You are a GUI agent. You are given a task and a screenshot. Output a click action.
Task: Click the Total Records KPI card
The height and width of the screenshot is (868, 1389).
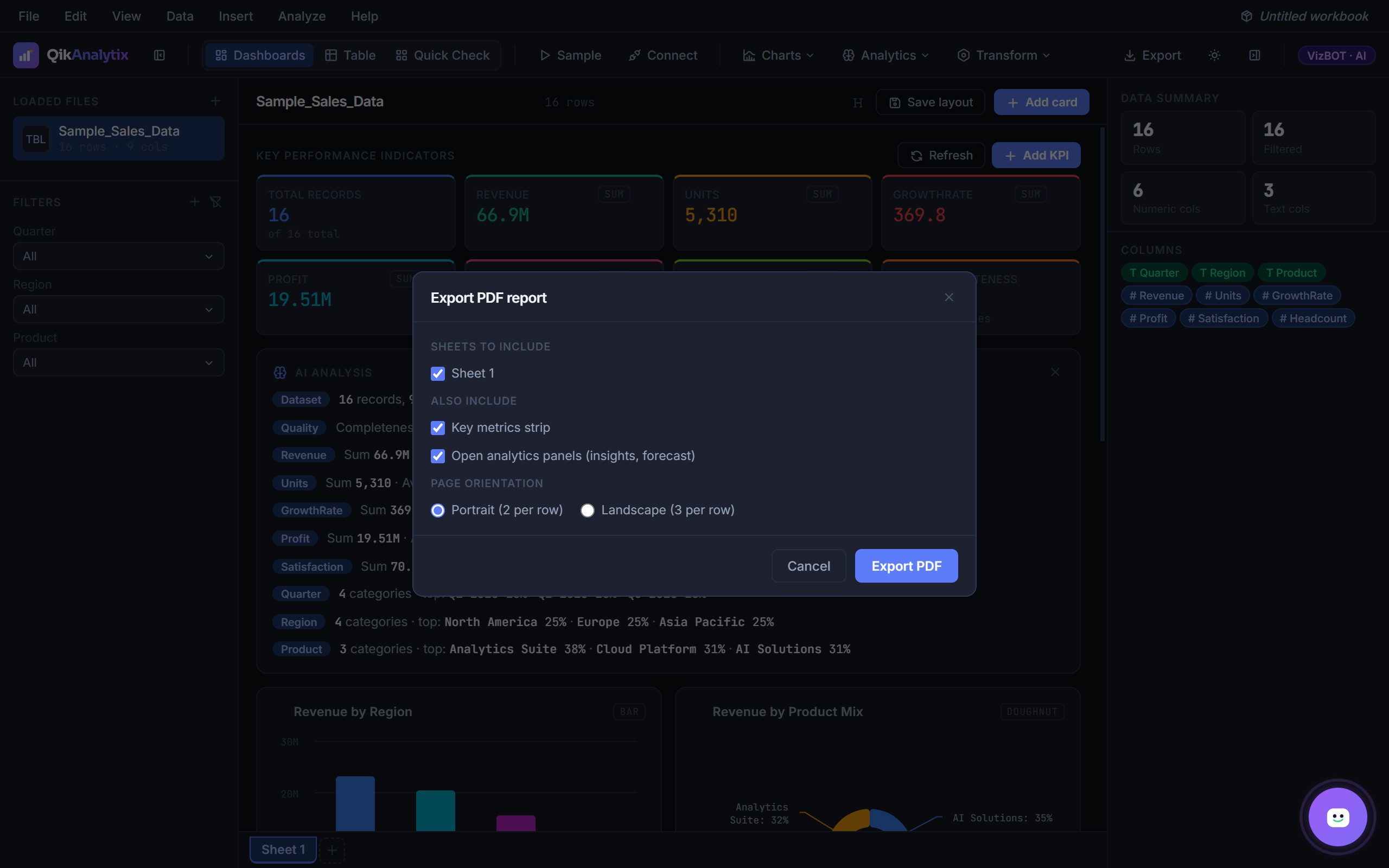click(356, 213)
